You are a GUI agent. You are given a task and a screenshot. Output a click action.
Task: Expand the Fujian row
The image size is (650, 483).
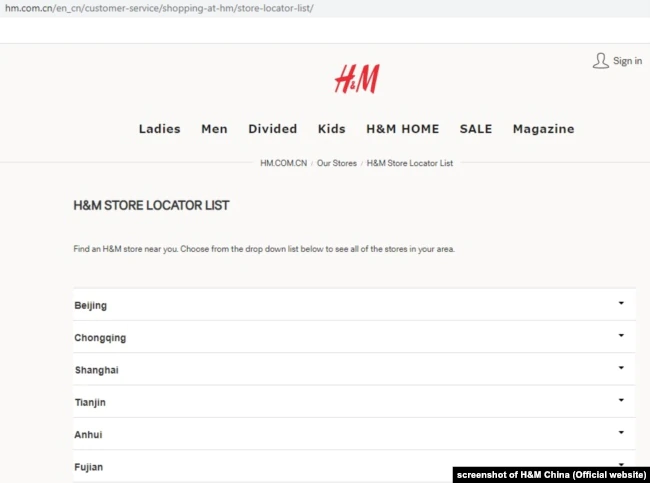pyautogui.click(x=620, y=463)
